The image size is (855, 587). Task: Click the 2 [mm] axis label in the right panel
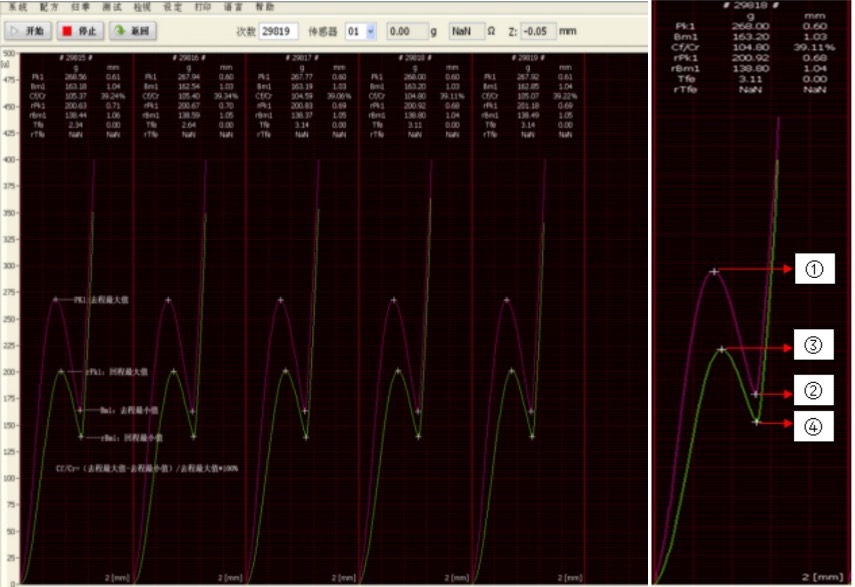tap(822, 577)
